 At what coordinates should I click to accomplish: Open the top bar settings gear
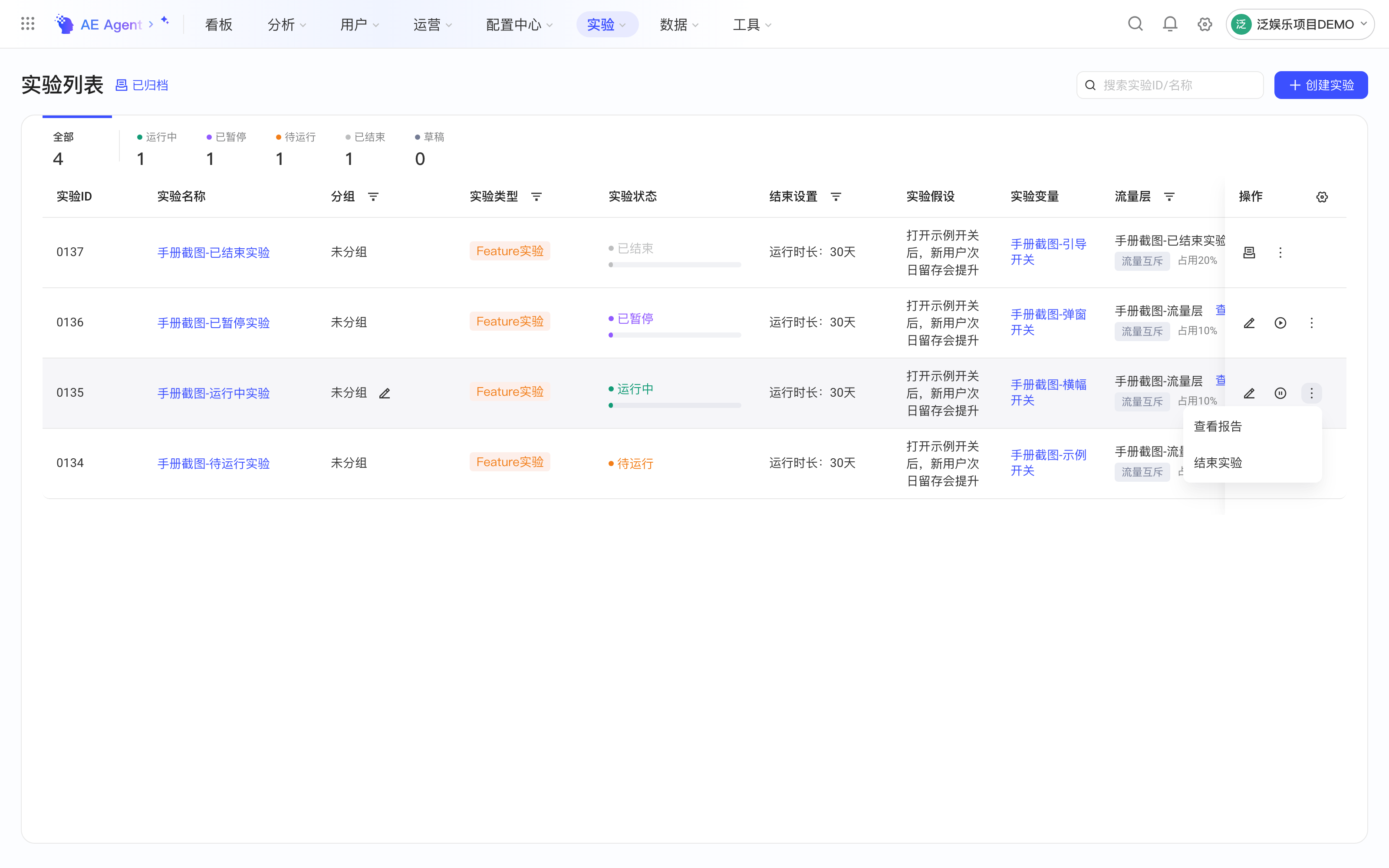pyautogui.click(x=1205, y=24)
